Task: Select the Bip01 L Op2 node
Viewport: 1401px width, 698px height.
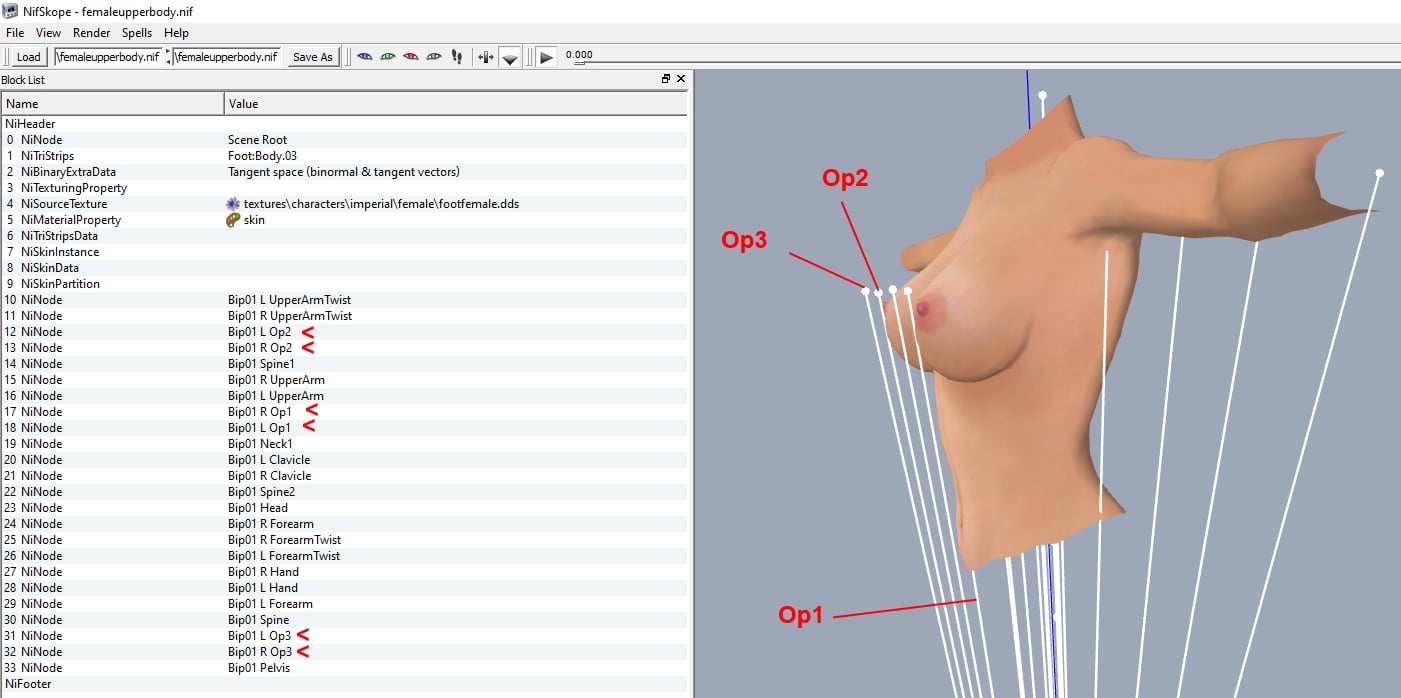Action: 344,332
